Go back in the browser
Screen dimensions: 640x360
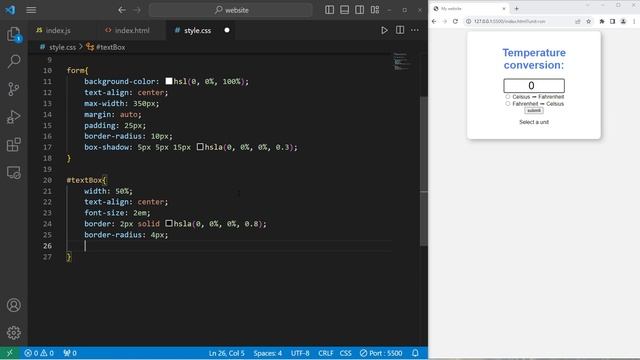pyautogui.click(x=434, y=21)
